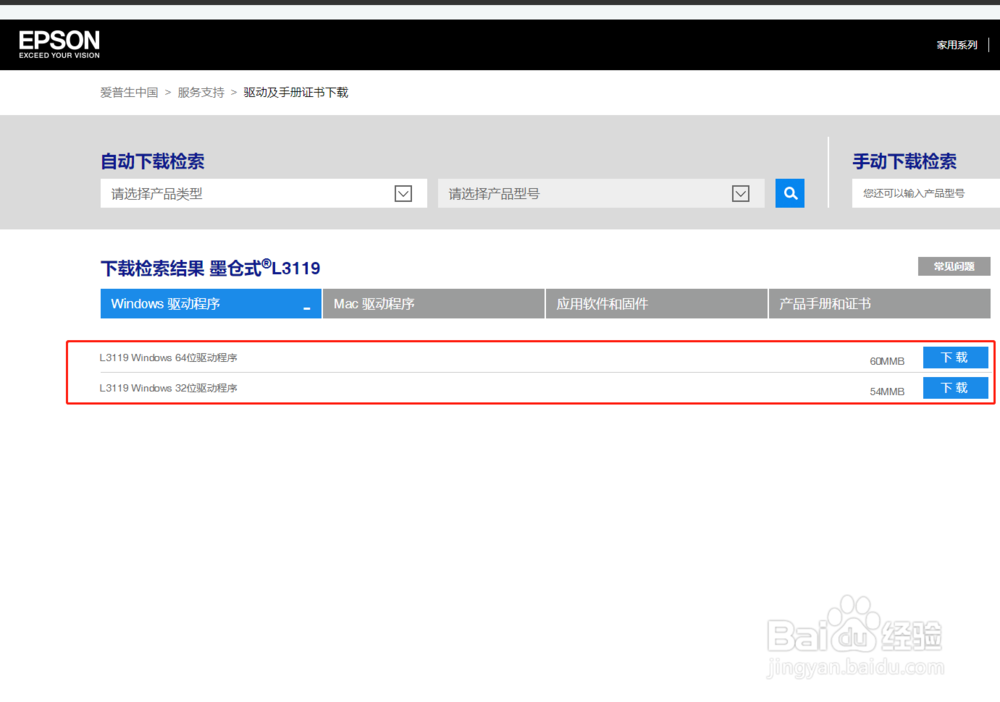Viewport: 1000px width, 702px height.
Task: Click the EPSON logo in header
Action: click(59, 45)
